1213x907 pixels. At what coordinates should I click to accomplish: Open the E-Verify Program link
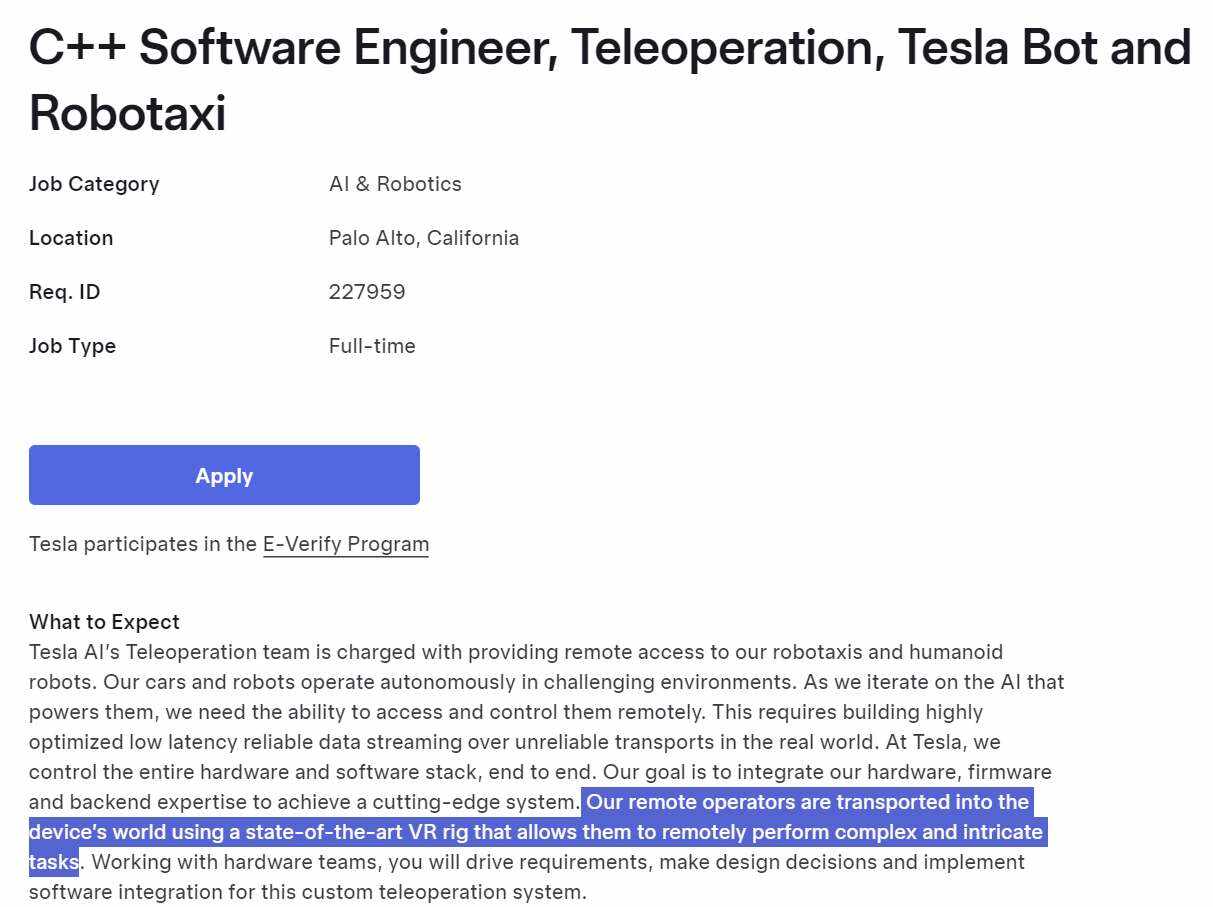tap(345, 544)
